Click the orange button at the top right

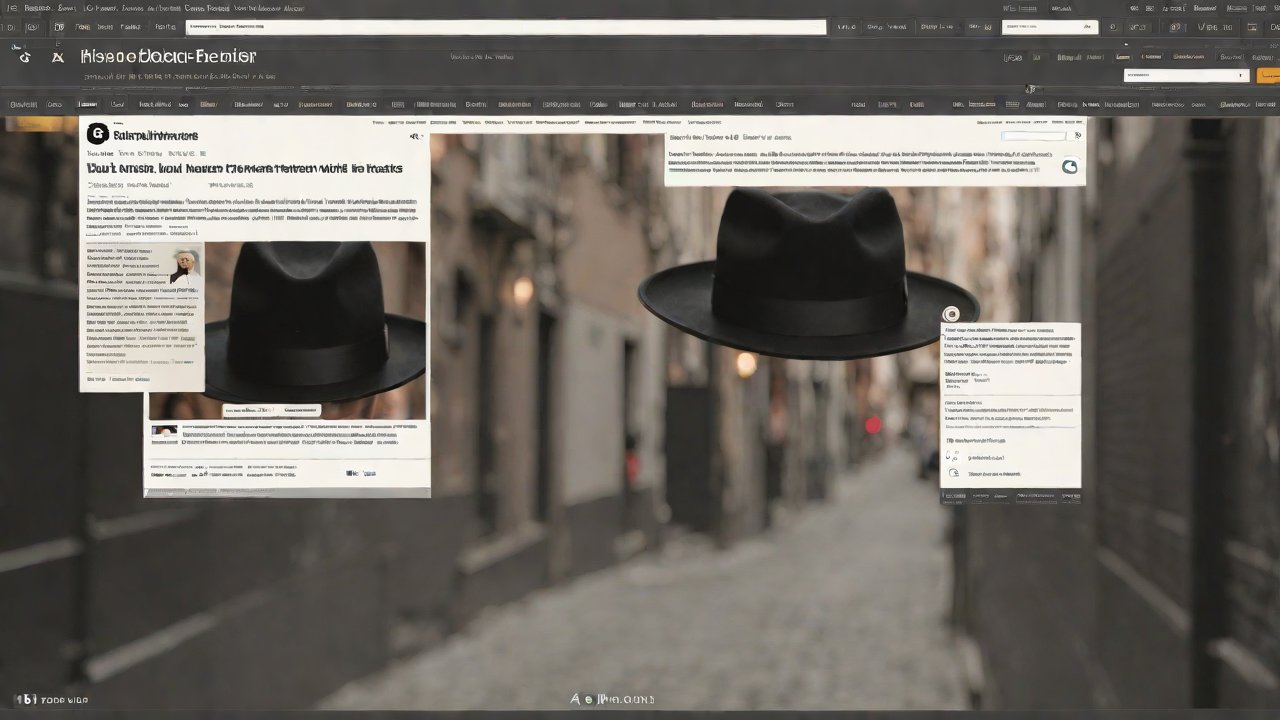click(1268, 75)
